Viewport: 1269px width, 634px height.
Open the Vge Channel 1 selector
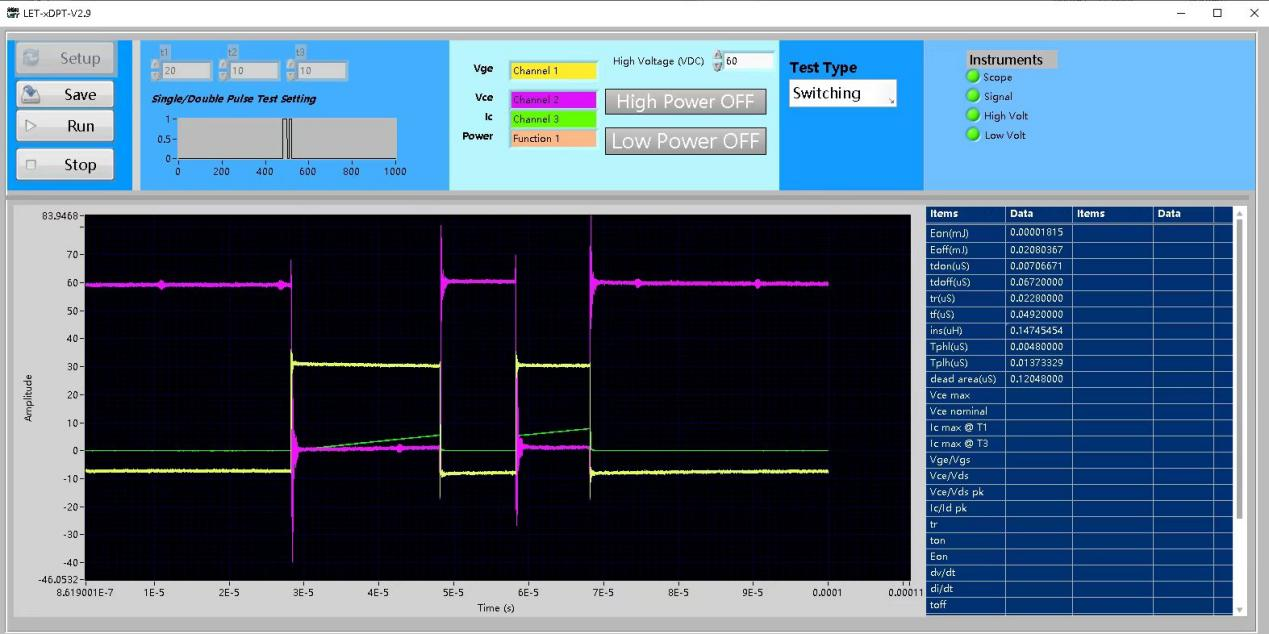click(x=553, y=70)
